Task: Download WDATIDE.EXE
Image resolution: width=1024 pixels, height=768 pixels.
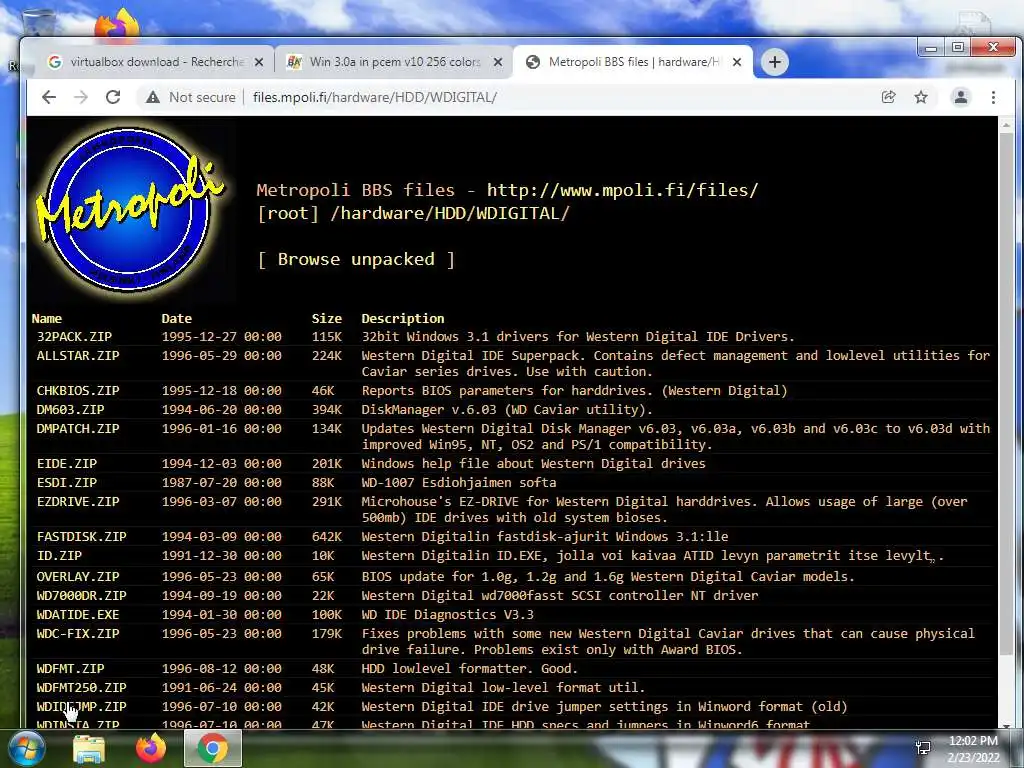Action: 78,615
